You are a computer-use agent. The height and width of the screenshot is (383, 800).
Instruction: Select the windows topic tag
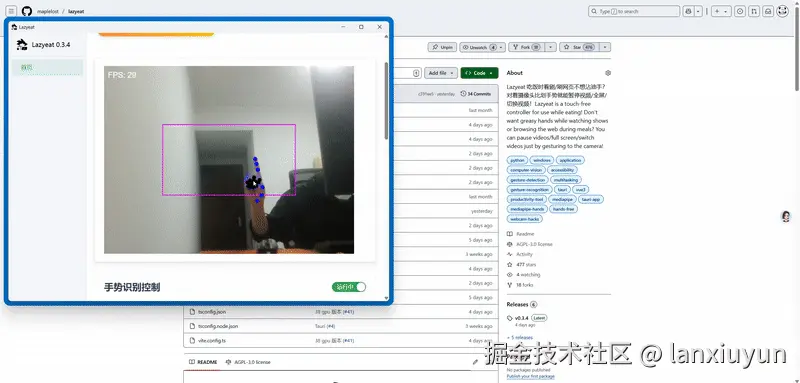pyautogui.click(x=541, y=160)
